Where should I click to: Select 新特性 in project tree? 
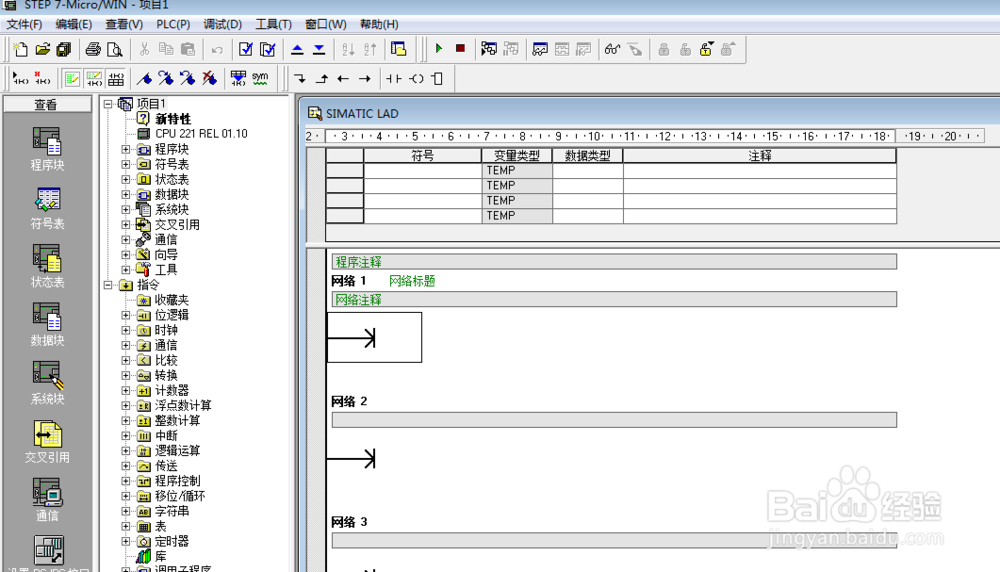[173, 119]
